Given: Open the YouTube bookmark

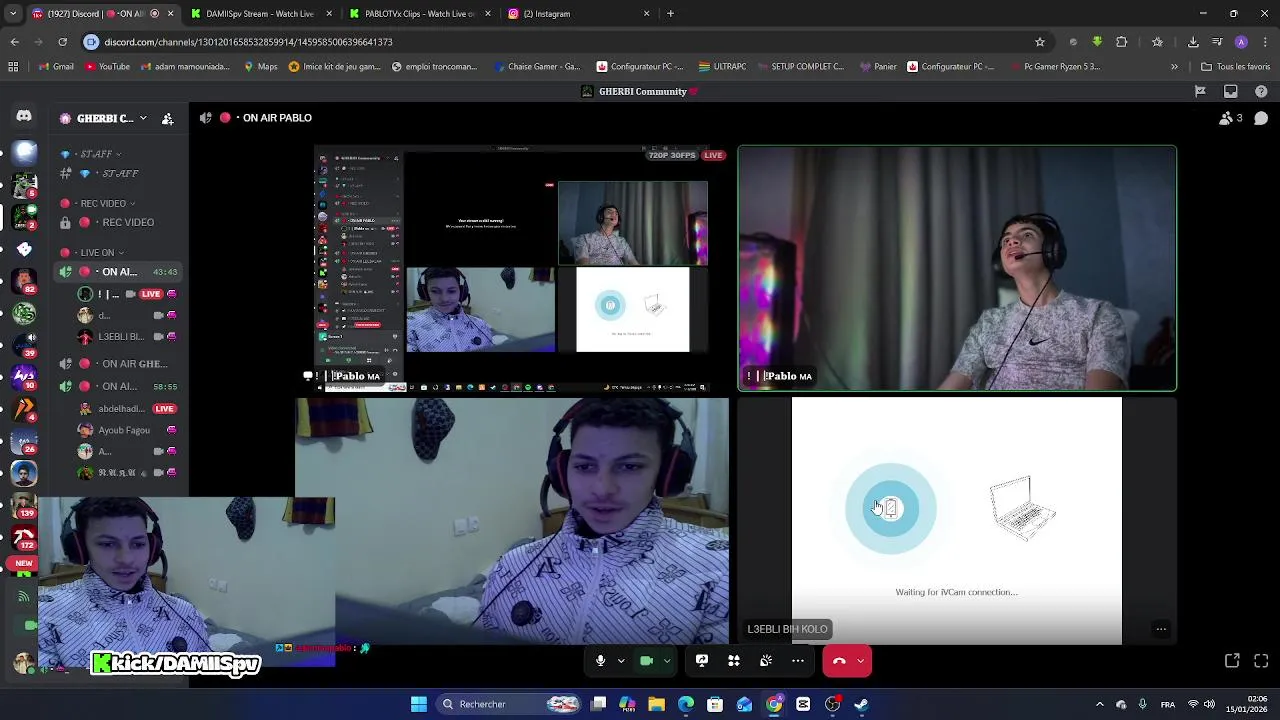Looking at the screenshot, I should pos(108,67).
